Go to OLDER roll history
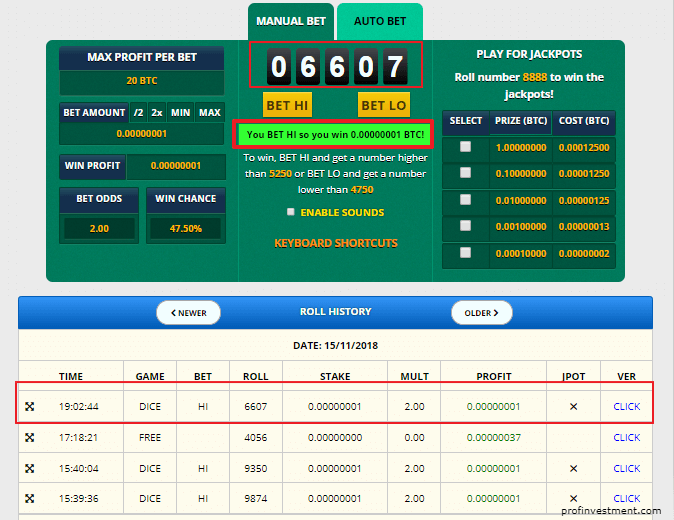This screenshot has height=520, width=674. [481, 313]
